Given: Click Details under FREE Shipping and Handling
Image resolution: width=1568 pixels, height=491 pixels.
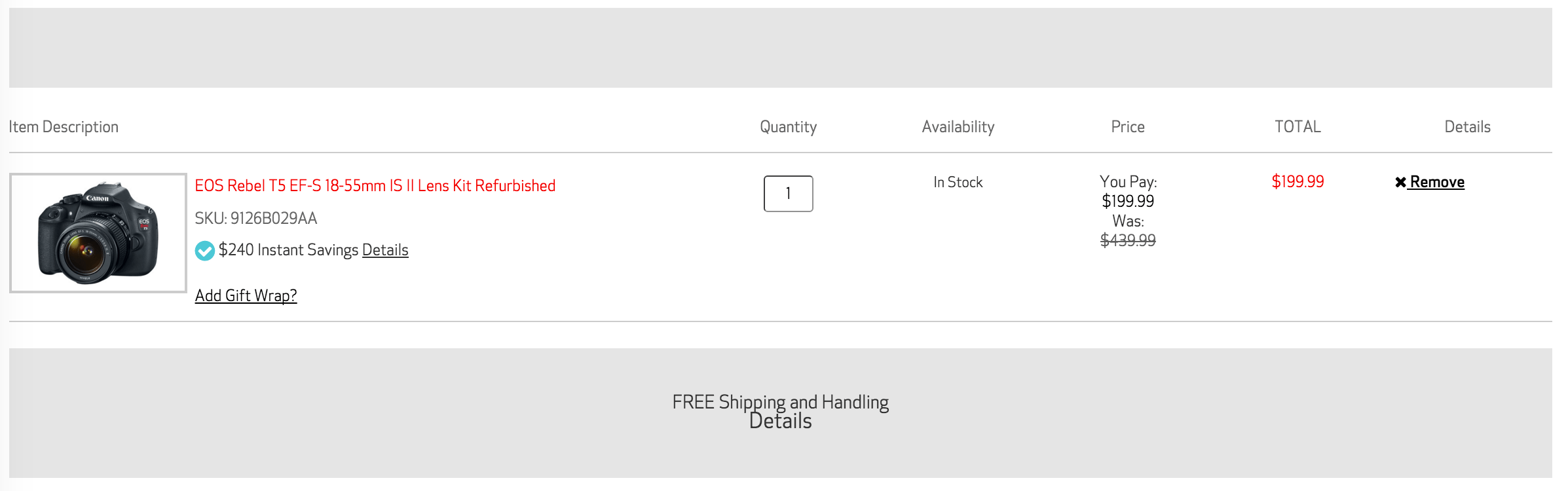Looking at the screenshot, I should click(x=781, y=421).
